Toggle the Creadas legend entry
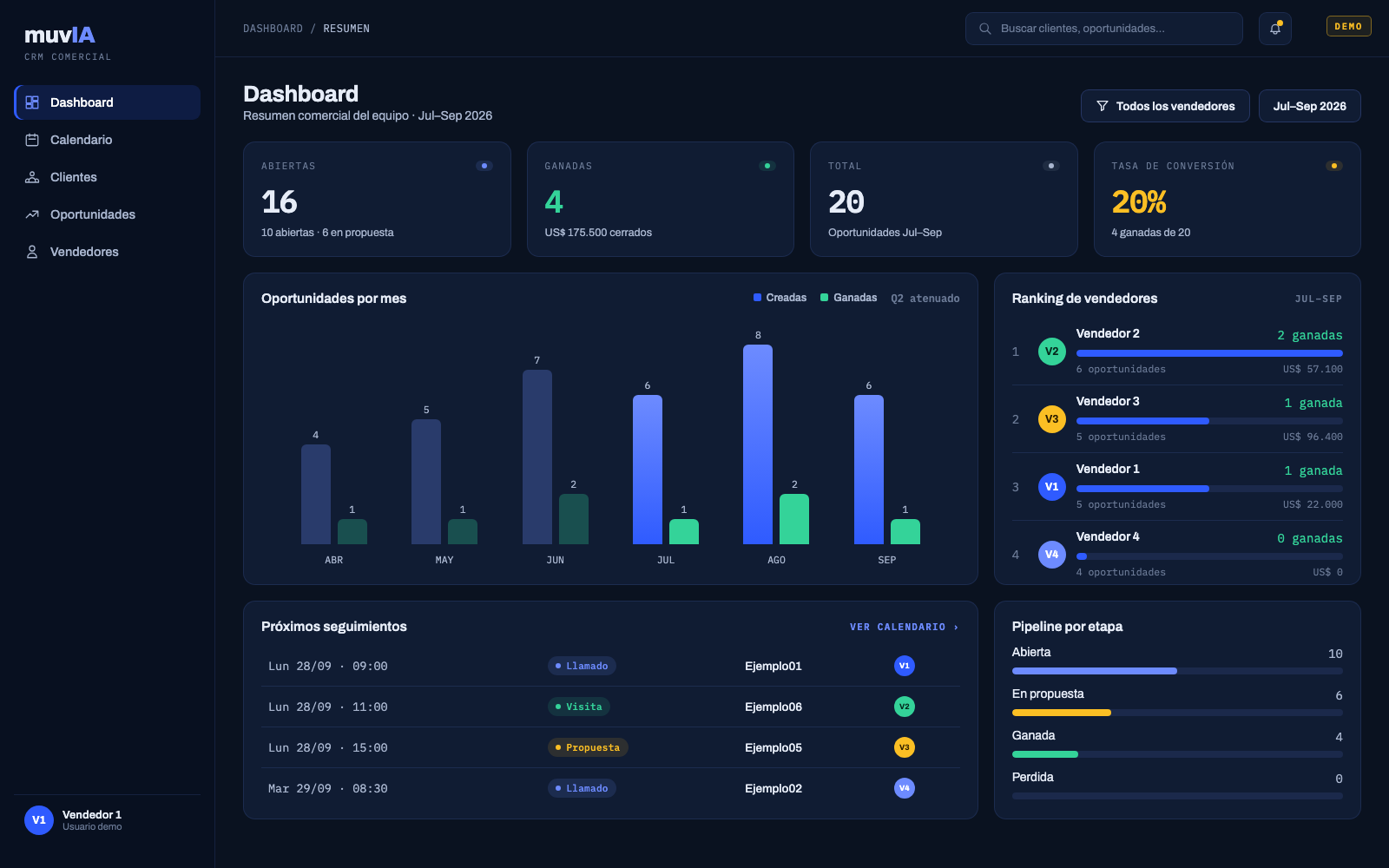 pyautogui.click(x=780, y=298)
